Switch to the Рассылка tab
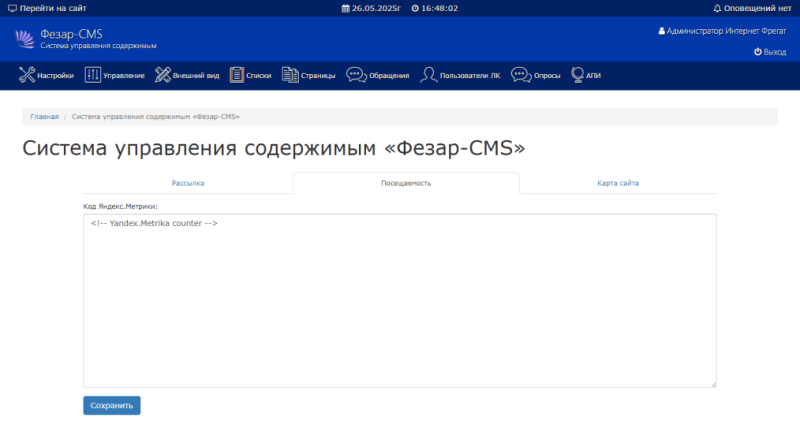 point(188,184)
